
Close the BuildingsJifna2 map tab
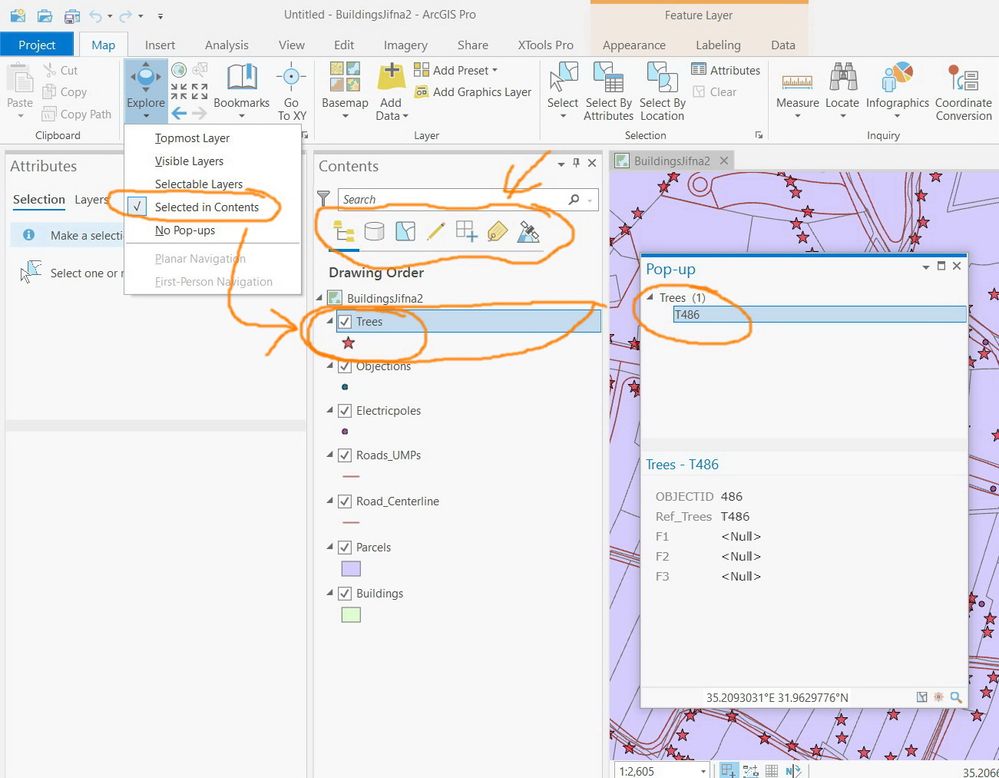[724, 161]
